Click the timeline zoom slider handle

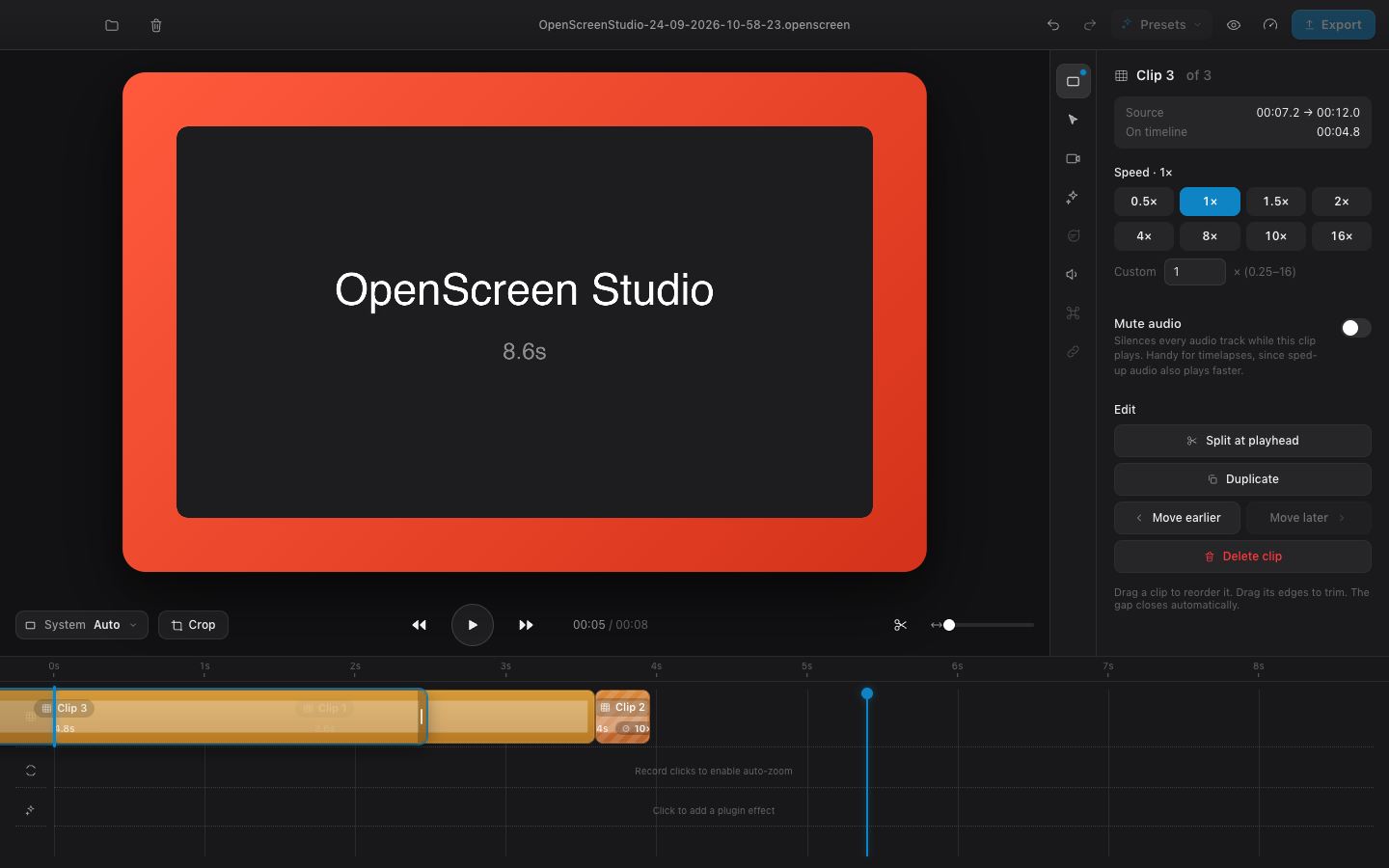[949, 625]
